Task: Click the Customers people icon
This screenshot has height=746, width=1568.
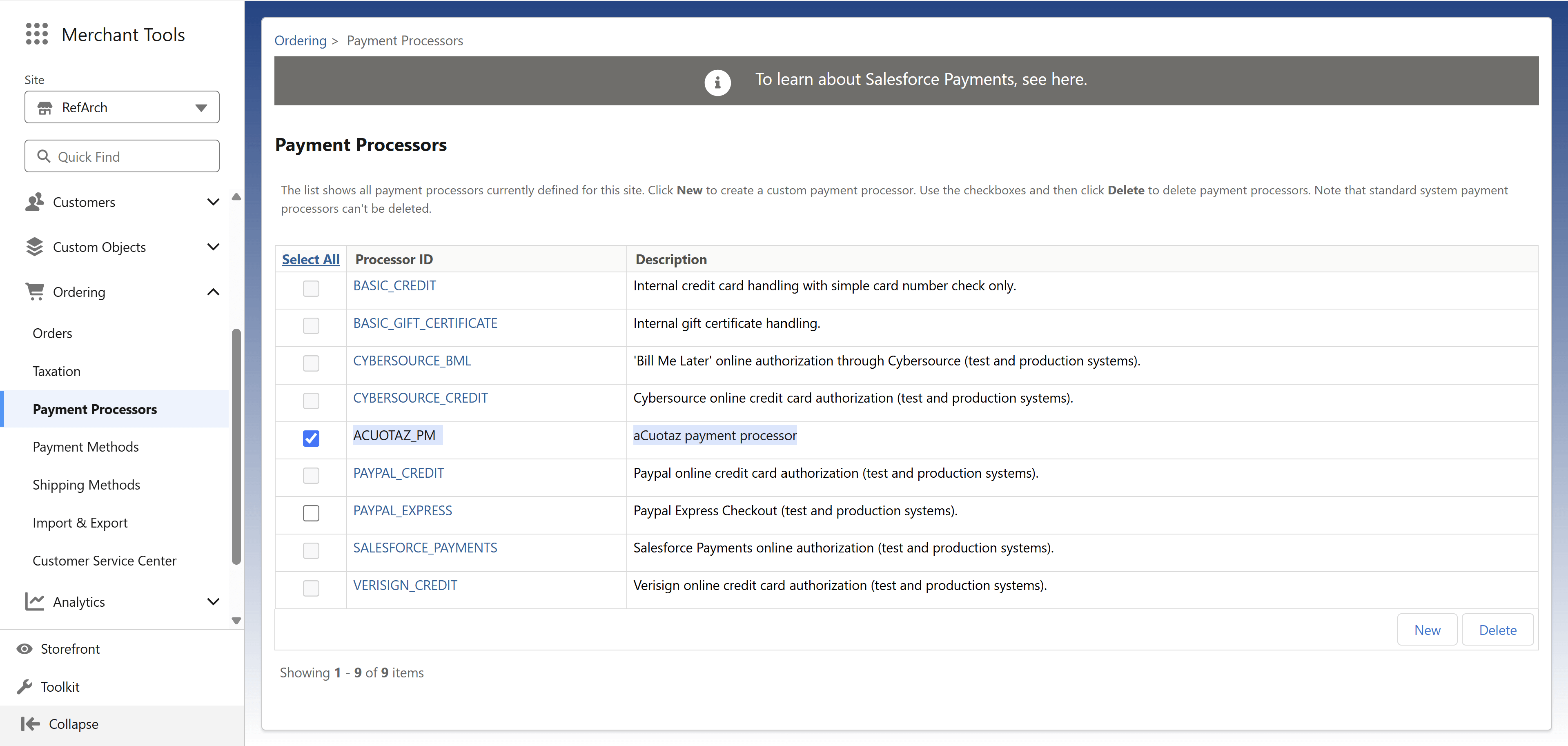Action: 35,202
